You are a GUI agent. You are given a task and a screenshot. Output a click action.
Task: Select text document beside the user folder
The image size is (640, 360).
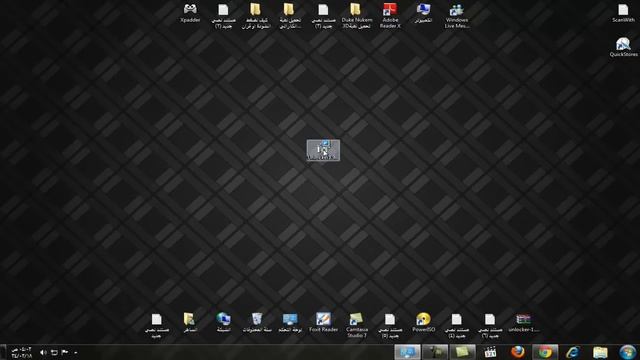(x=157, y=325)
